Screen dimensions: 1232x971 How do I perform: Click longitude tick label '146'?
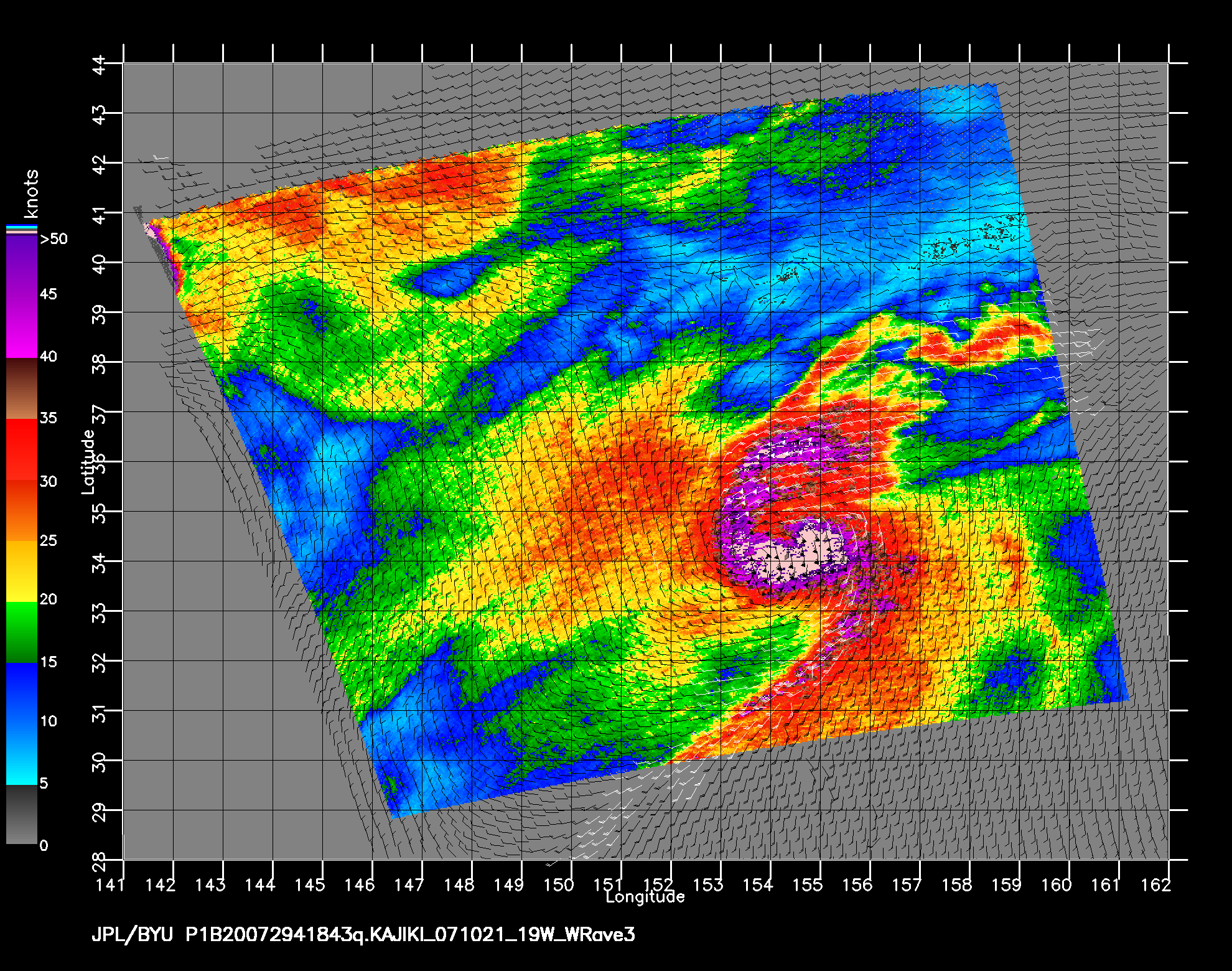(x=359, y=884)
